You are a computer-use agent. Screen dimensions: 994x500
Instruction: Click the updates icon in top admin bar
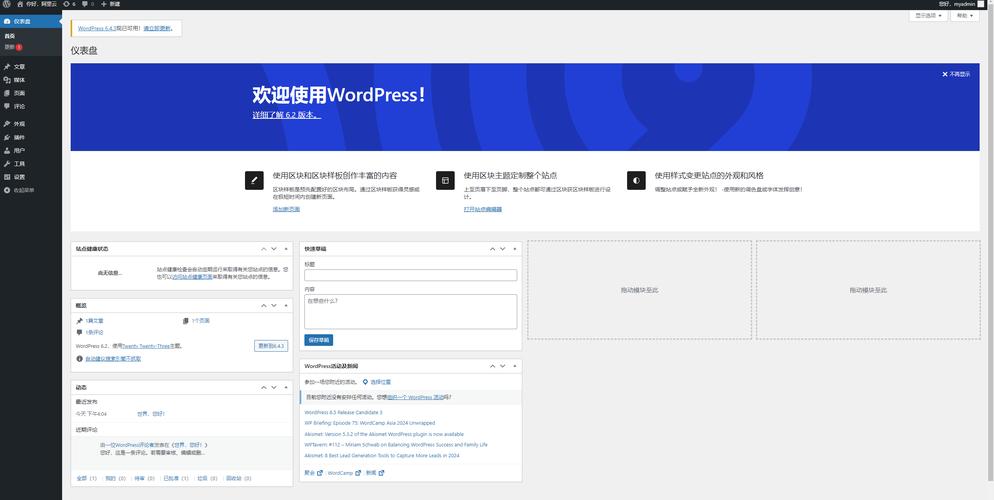pyautogui.click(x=69, y=4)
